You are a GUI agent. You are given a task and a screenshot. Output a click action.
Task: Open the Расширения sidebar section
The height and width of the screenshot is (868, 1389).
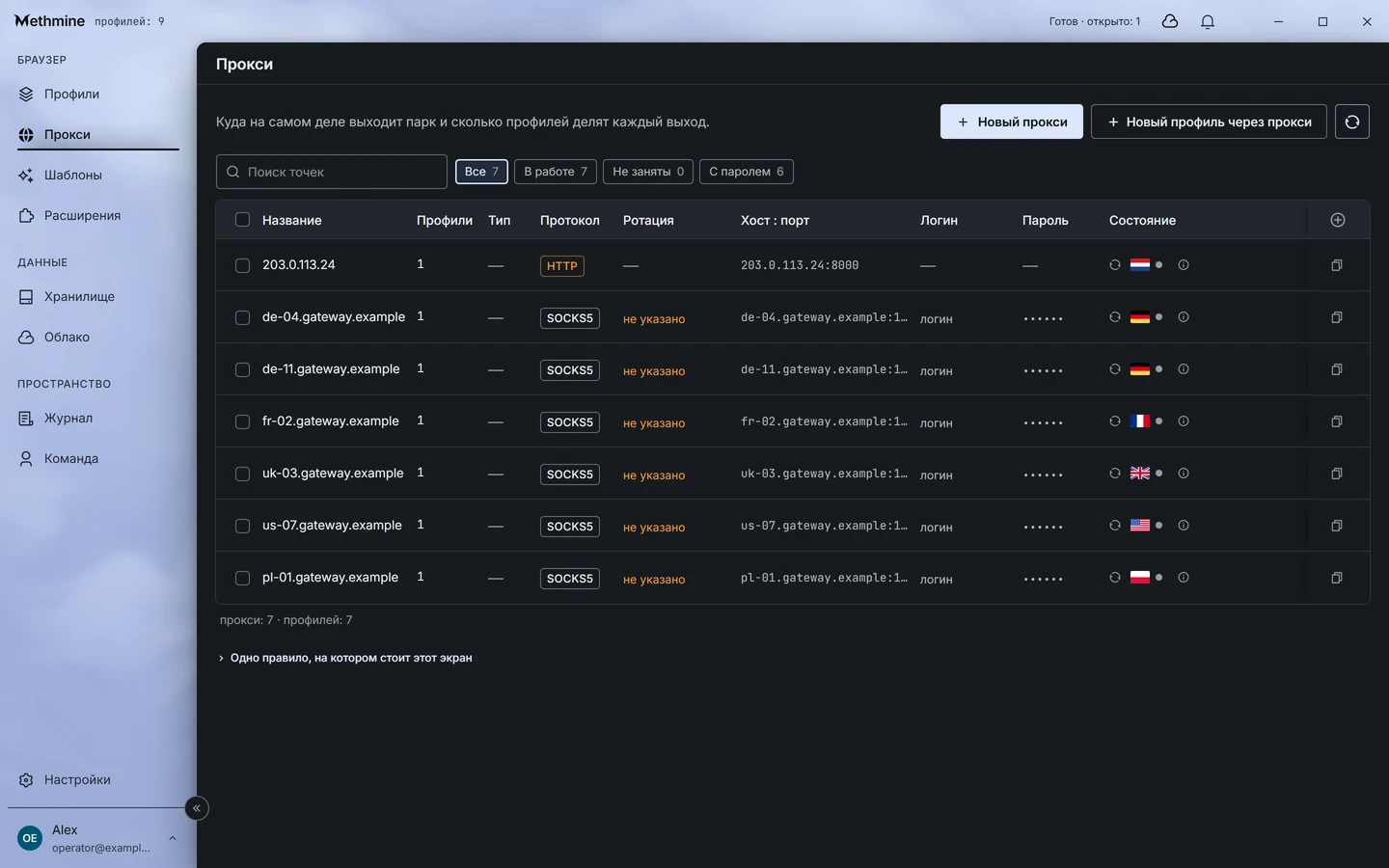pos(97,216)
